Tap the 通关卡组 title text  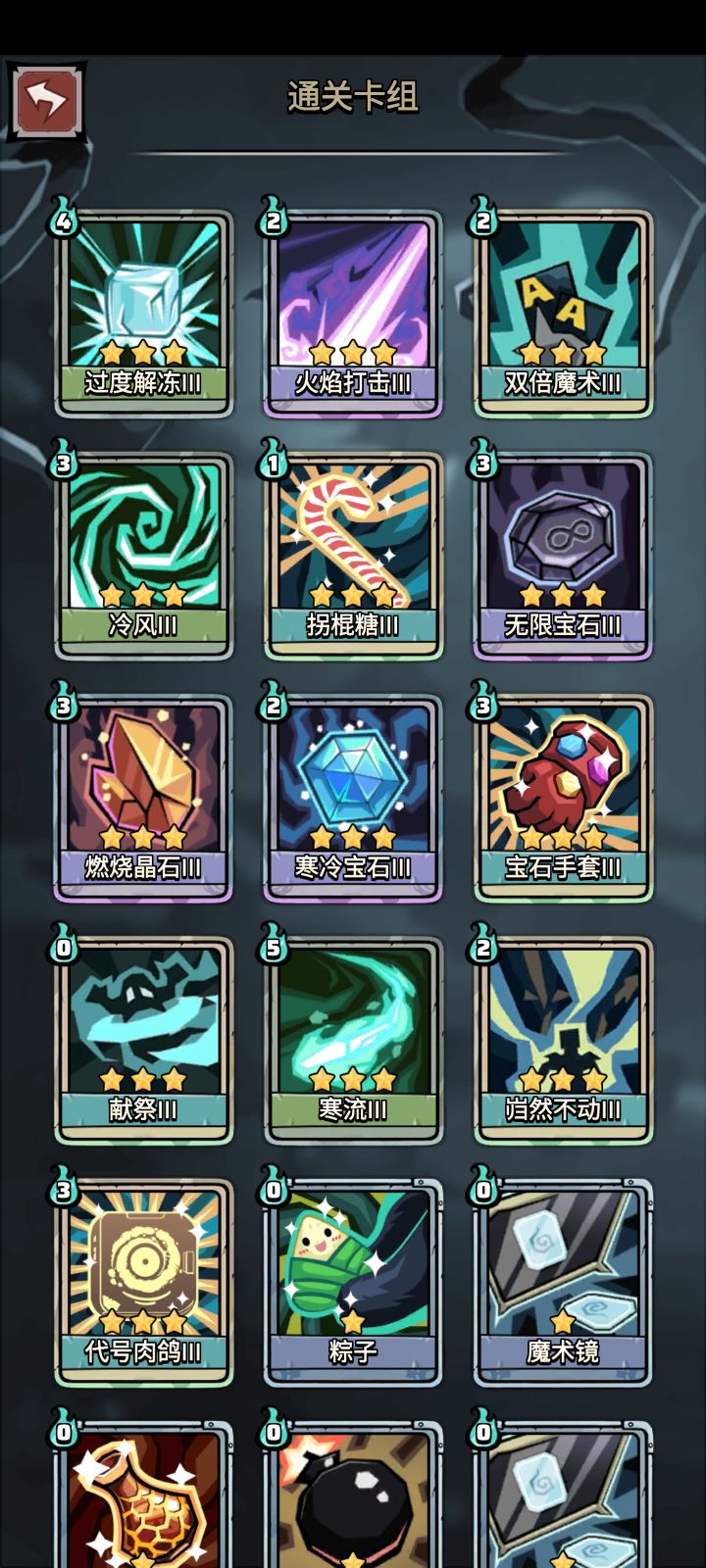click(x=353, y=97)
